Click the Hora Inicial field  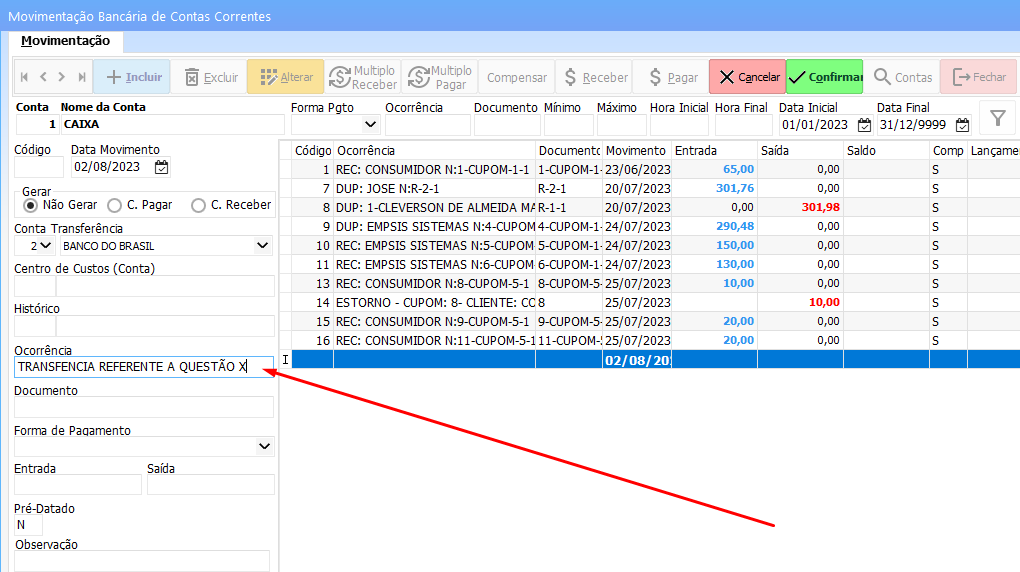(680, 125)
